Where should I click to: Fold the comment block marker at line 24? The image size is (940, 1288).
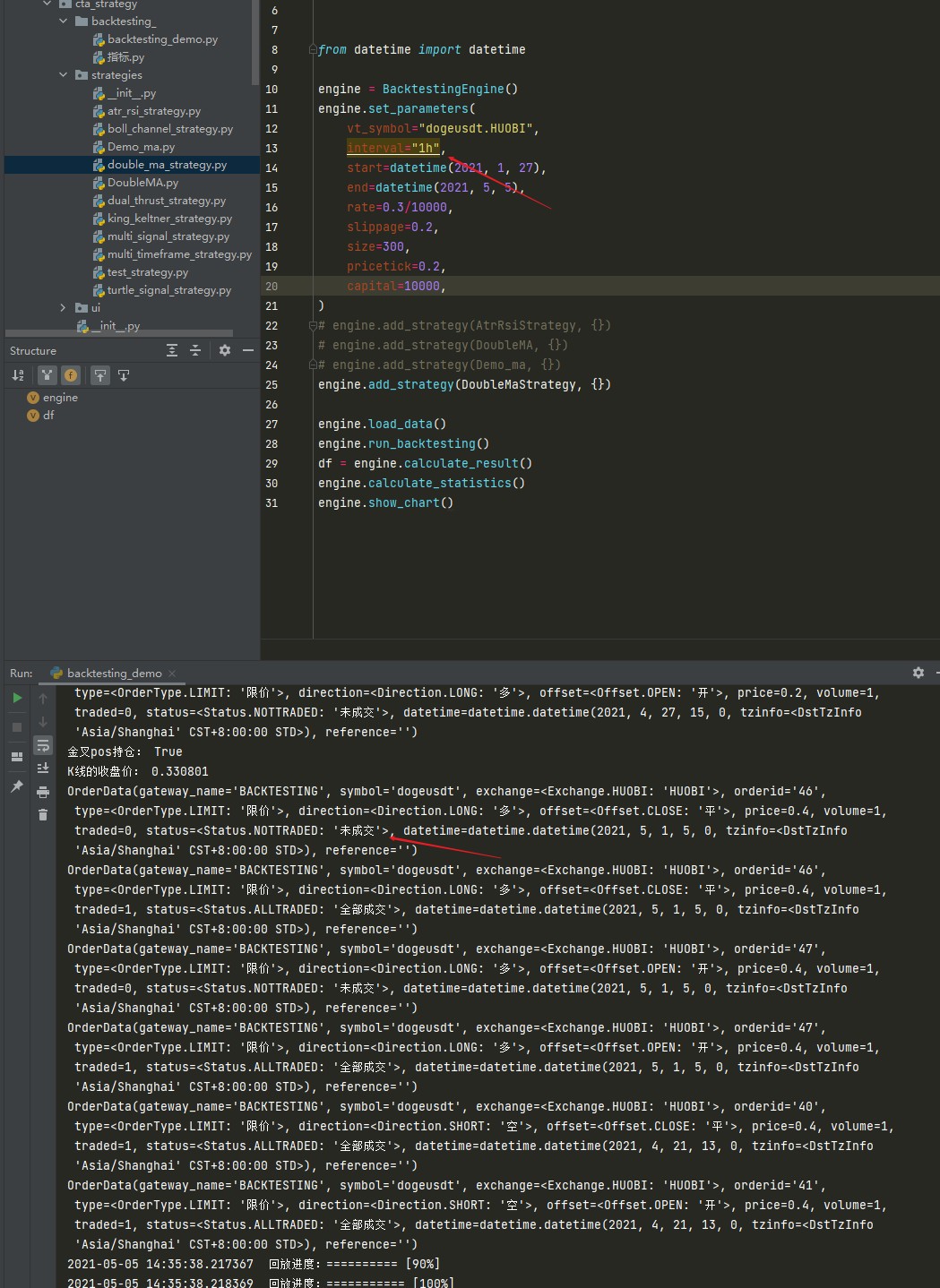click(312, 365)
